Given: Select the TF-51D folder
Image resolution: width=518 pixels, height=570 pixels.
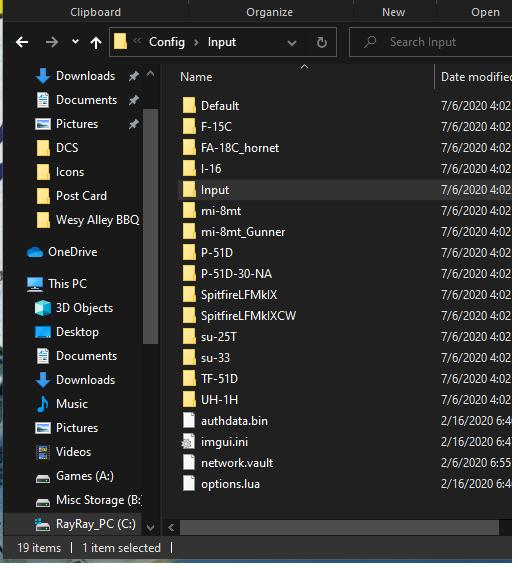Looking at the screenshot, I should pos(210,379).
